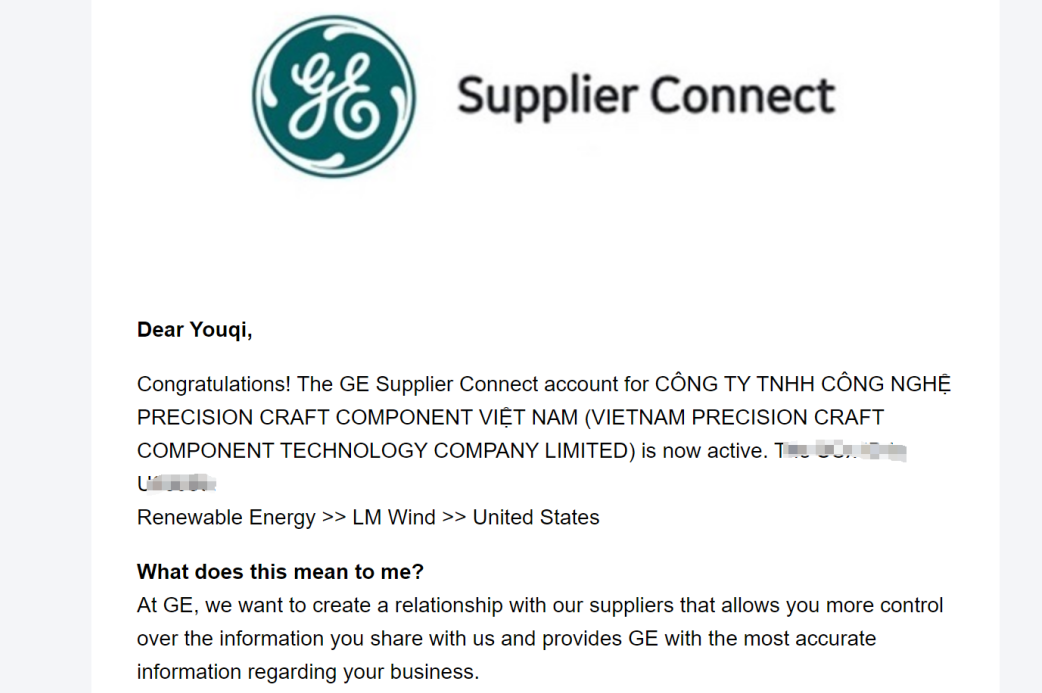Click ">>" separator after Renewable Energy
1042x693 pixels.
point(333,518)
